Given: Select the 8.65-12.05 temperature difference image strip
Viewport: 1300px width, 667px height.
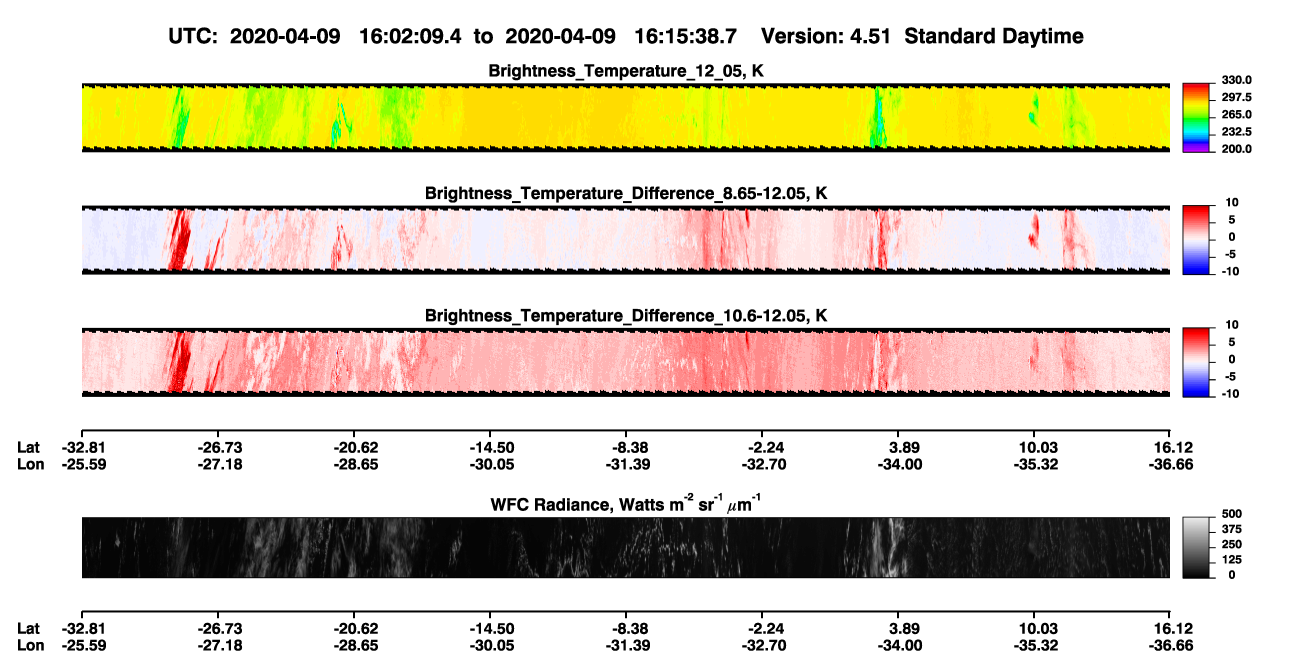Looking at the screenshot, I should (x=625, y=240).
